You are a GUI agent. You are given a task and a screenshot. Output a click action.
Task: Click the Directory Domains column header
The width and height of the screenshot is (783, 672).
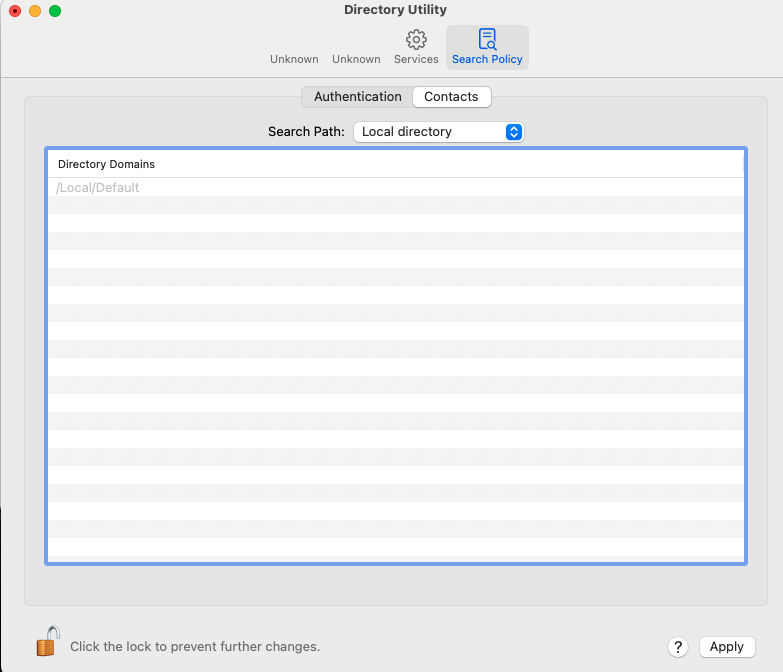(395, 164)
